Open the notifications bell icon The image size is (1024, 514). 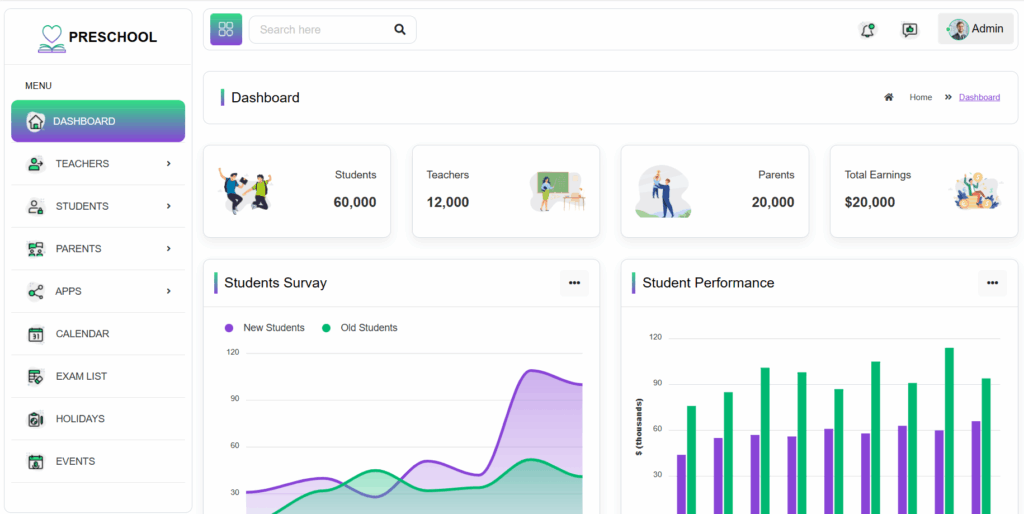pyautogui.click(x=867, y=30)
